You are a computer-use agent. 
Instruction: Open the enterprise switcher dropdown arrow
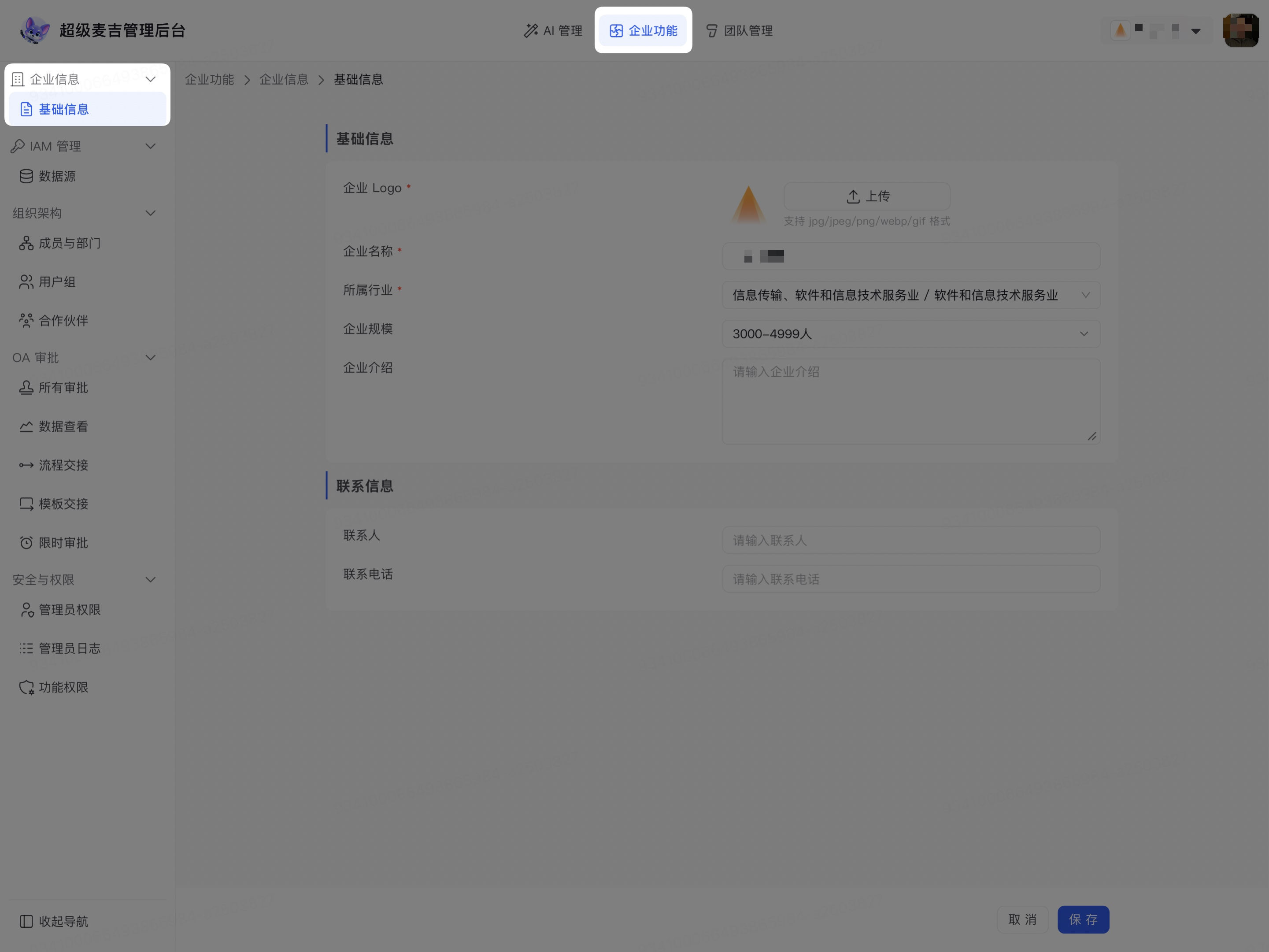point(1196,31)
